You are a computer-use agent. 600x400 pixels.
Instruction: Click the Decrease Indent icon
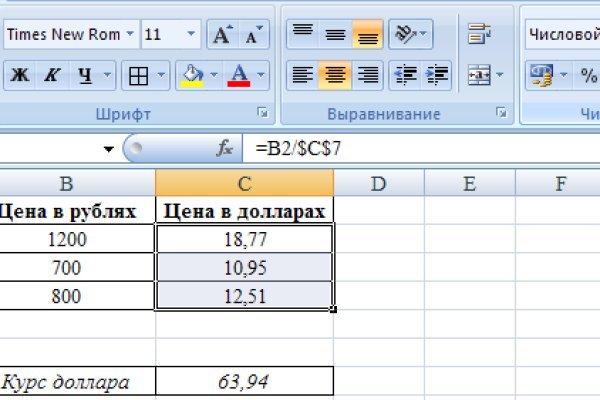click(405, 74)
